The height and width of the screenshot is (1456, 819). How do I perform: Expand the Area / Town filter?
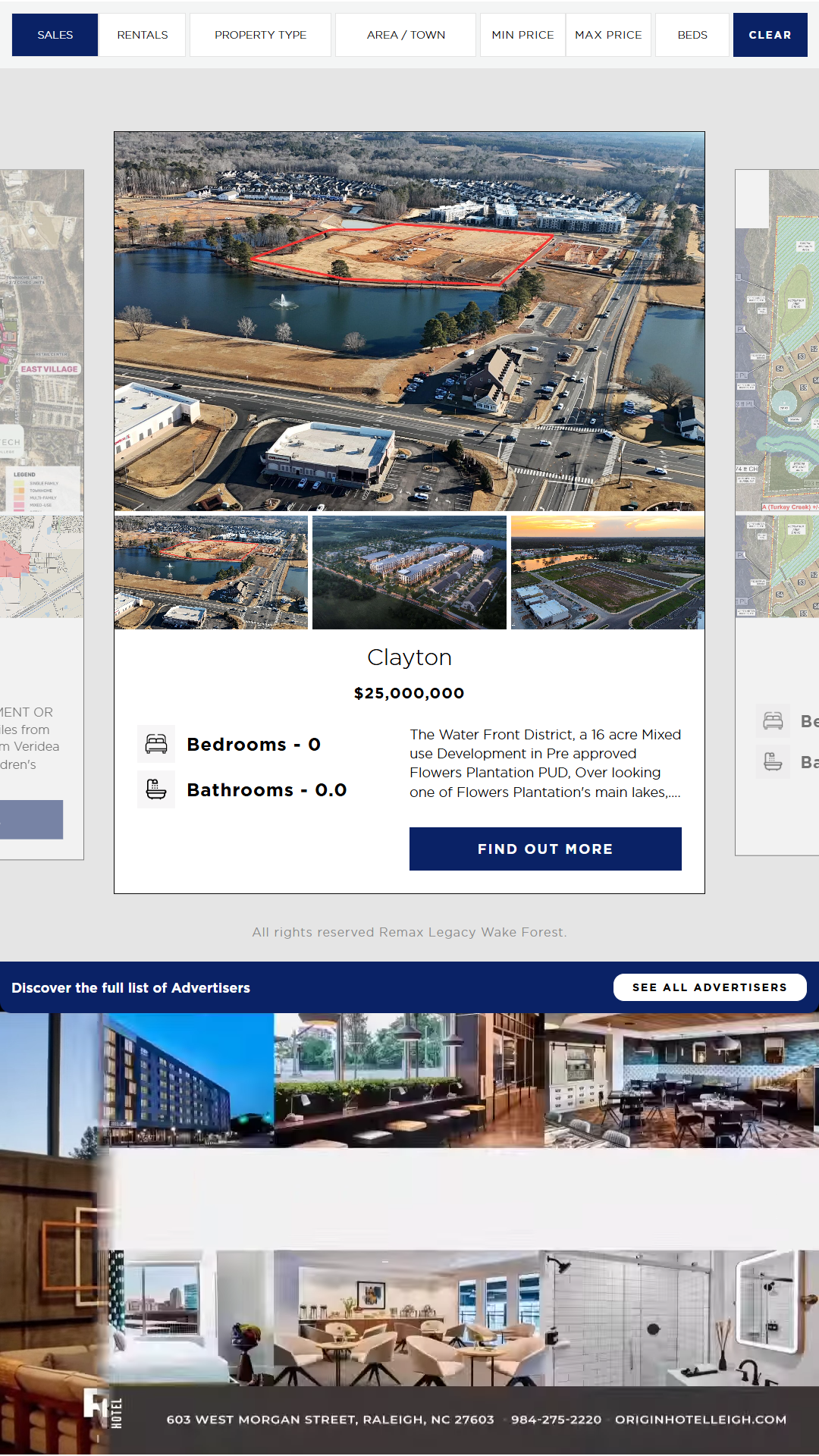(x=406, y=35)
